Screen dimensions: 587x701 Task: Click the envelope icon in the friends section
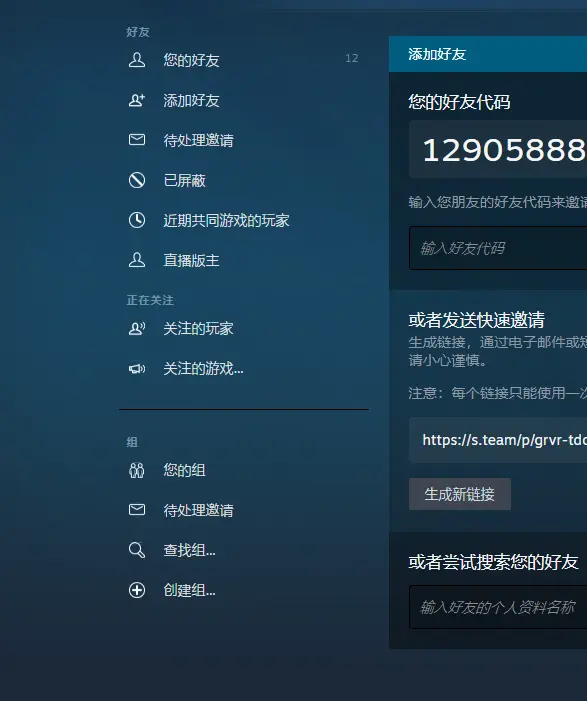[137, 140]
